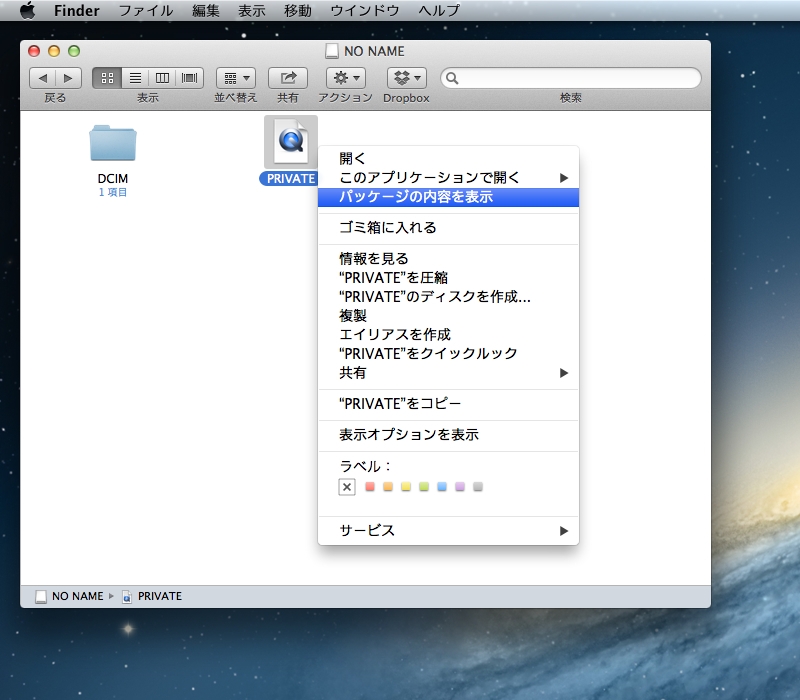Open the アクション gear dropdown

(x=346, y=78)
